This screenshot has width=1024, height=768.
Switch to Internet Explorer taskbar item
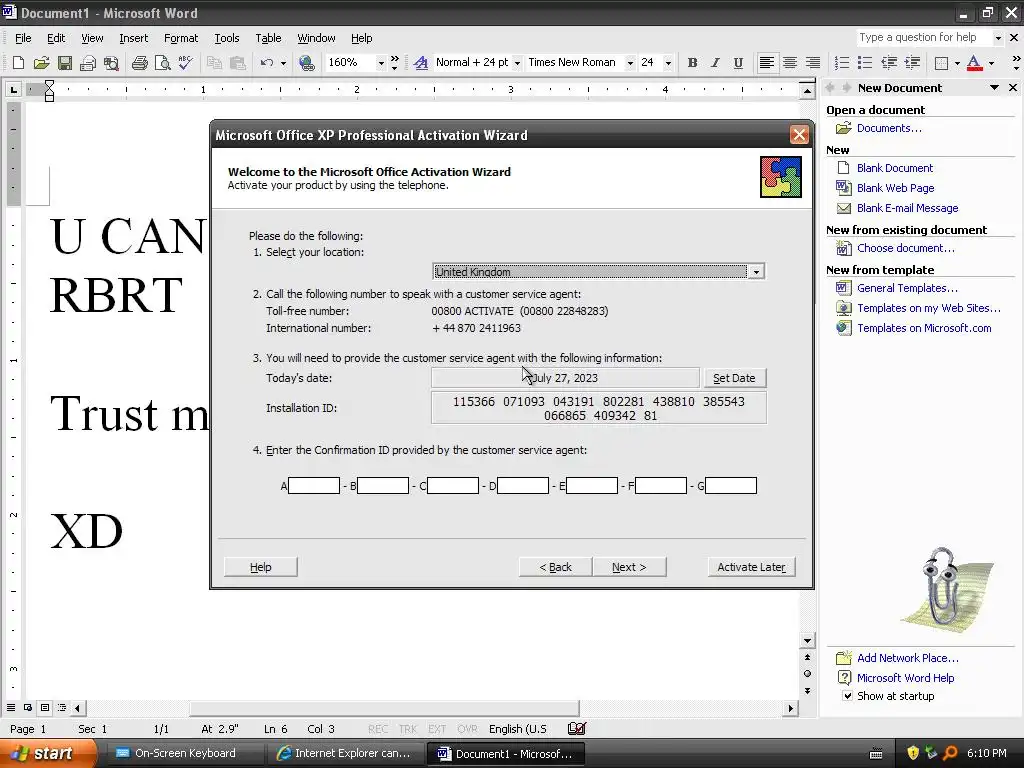[x=344, y=753]
